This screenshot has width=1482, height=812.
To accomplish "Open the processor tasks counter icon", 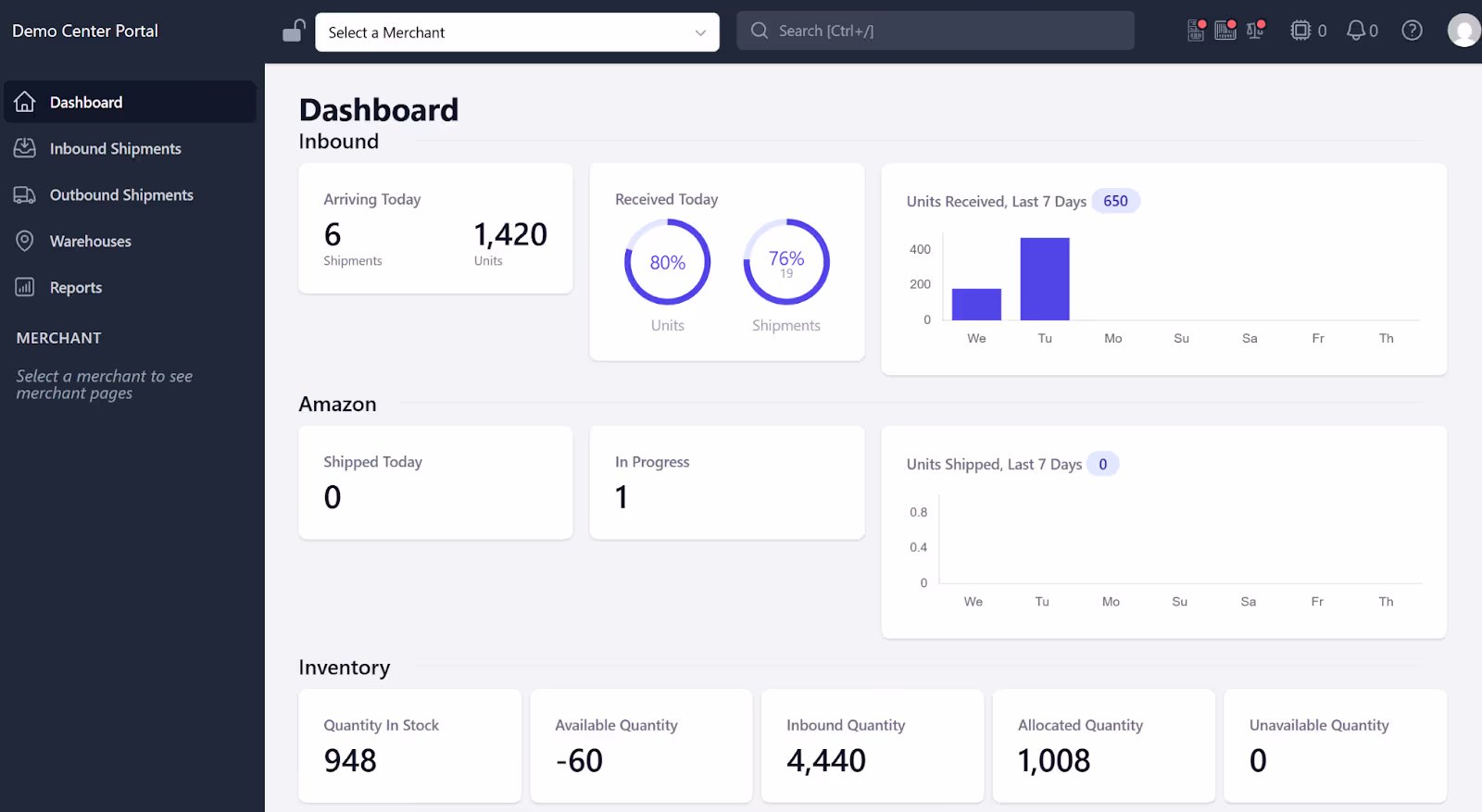I will [1308, 31].
